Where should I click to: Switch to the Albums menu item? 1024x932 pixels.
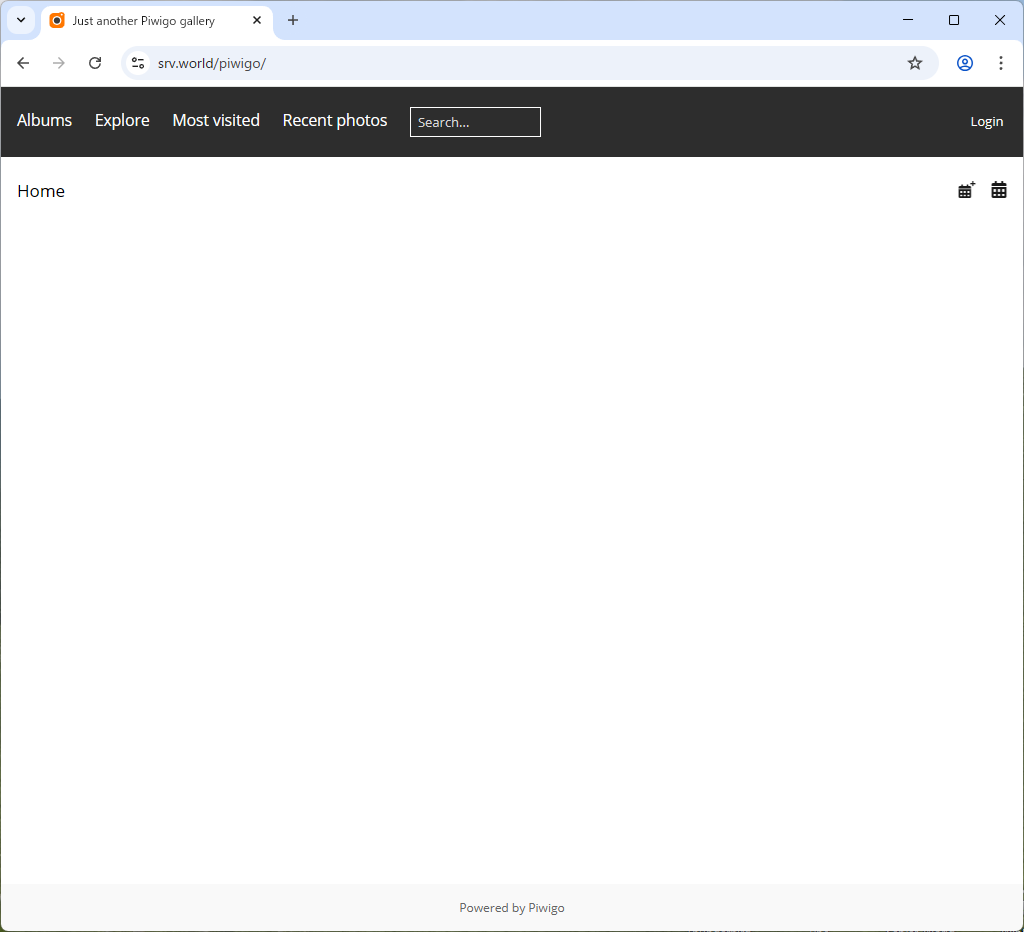[x=44, y=120]
